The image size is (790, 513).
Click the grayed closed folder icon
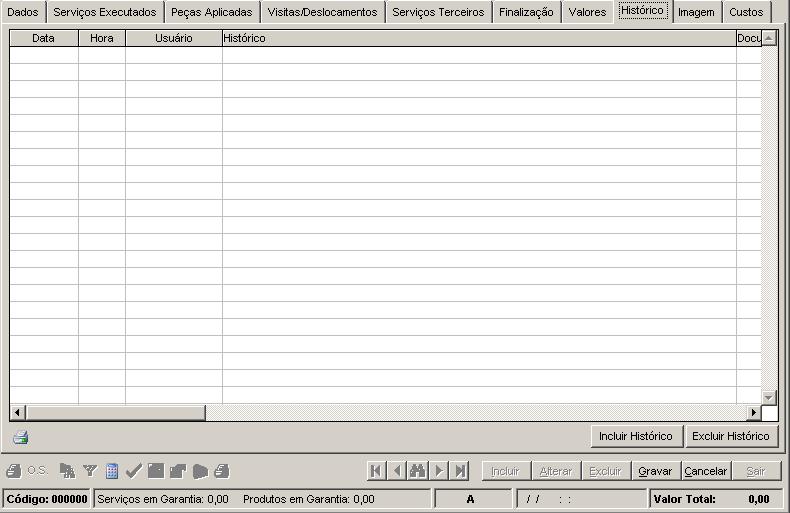[200, 471]
